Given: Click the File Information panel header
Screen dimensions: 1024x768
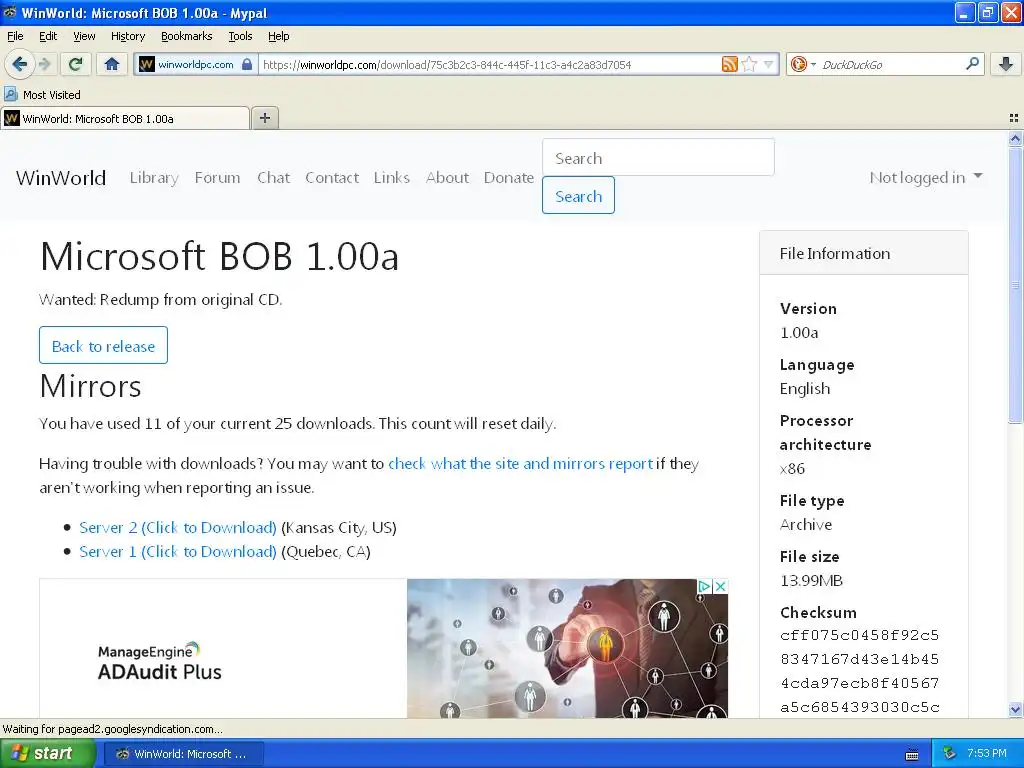Looking at the screenshot, I should (x=863, y=253).
